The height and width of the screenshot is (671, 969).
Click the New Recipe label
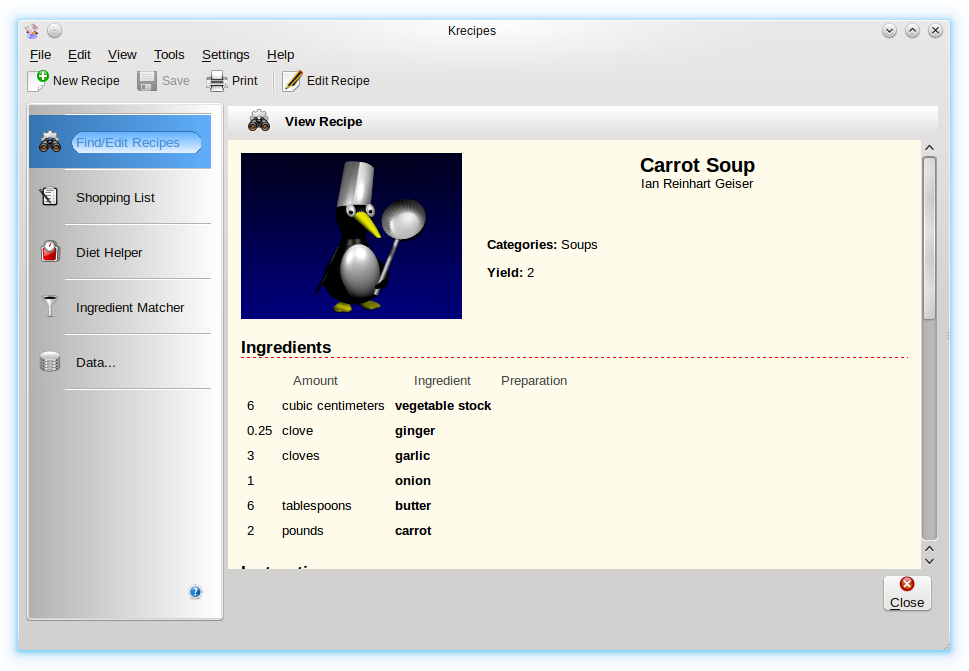(x=86, y=81)
